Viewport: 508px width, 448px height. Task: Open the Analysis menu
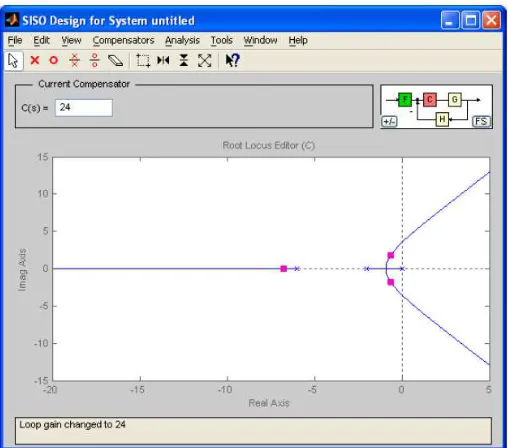click(182, 40)
